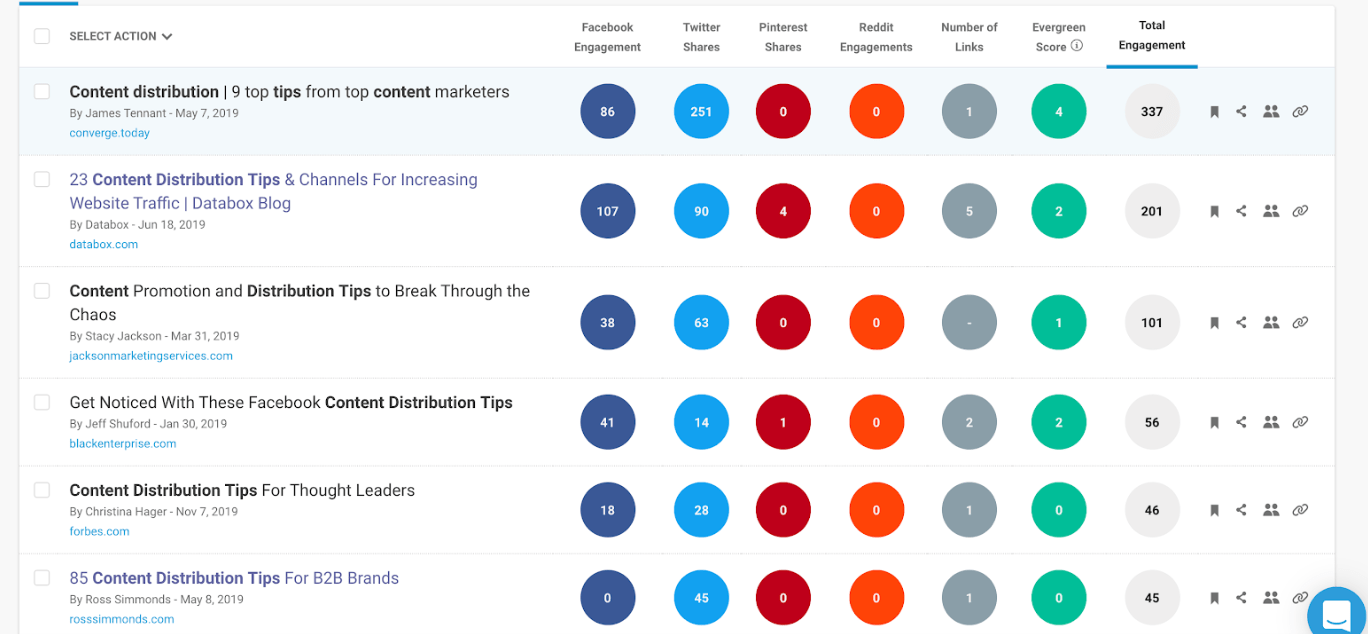Viewport: 1368px width, 634px height.
Task: View sharers of first content distribution article
Action: (1271, 112)
